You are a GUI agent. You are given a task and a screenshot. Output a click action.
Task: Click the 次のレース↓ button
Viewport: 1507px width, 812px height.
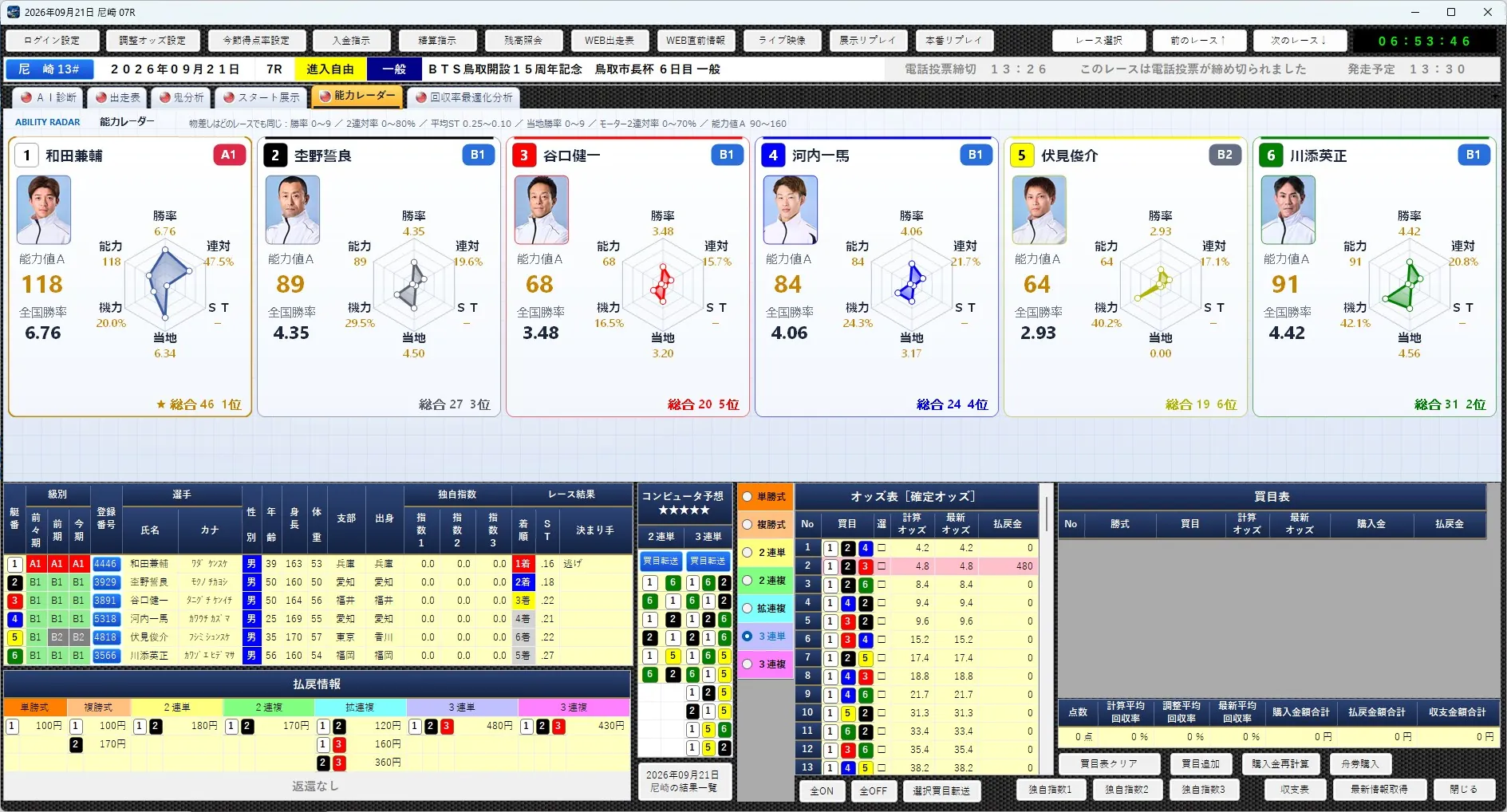tap(1299, 40)
